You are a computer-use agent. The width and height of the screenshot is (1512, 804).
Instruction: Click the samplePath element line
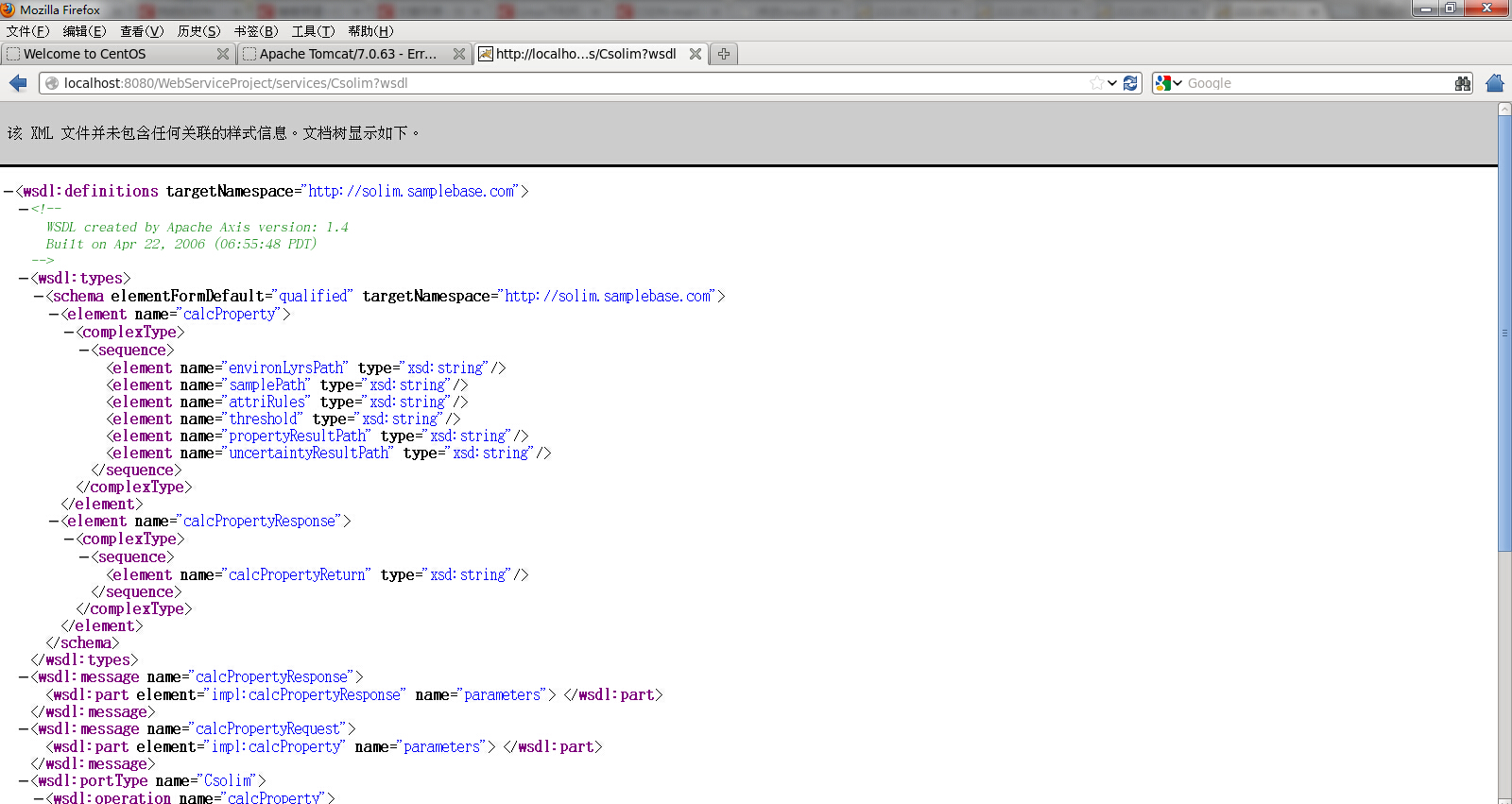tap(287, 385)
